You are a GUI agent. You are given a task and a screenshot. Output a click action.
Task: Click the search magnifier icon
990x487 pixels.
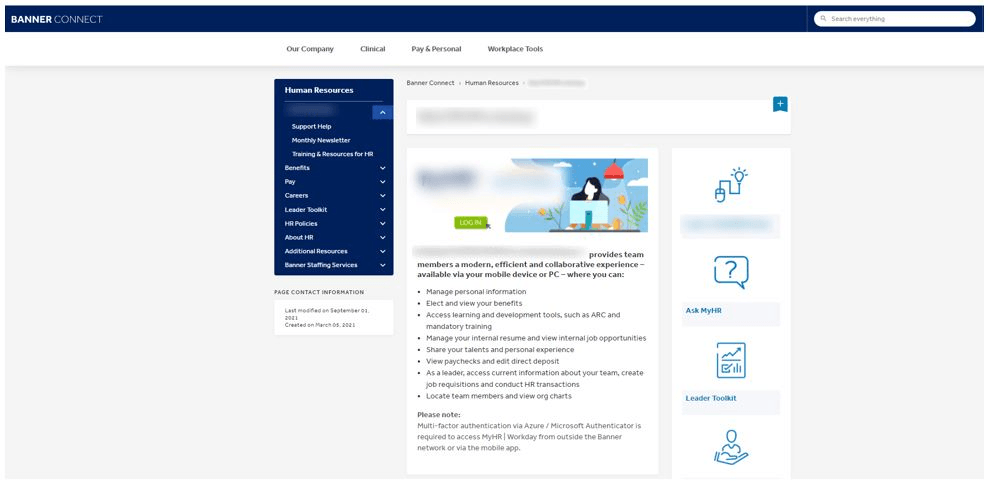(x=823, y=19)
